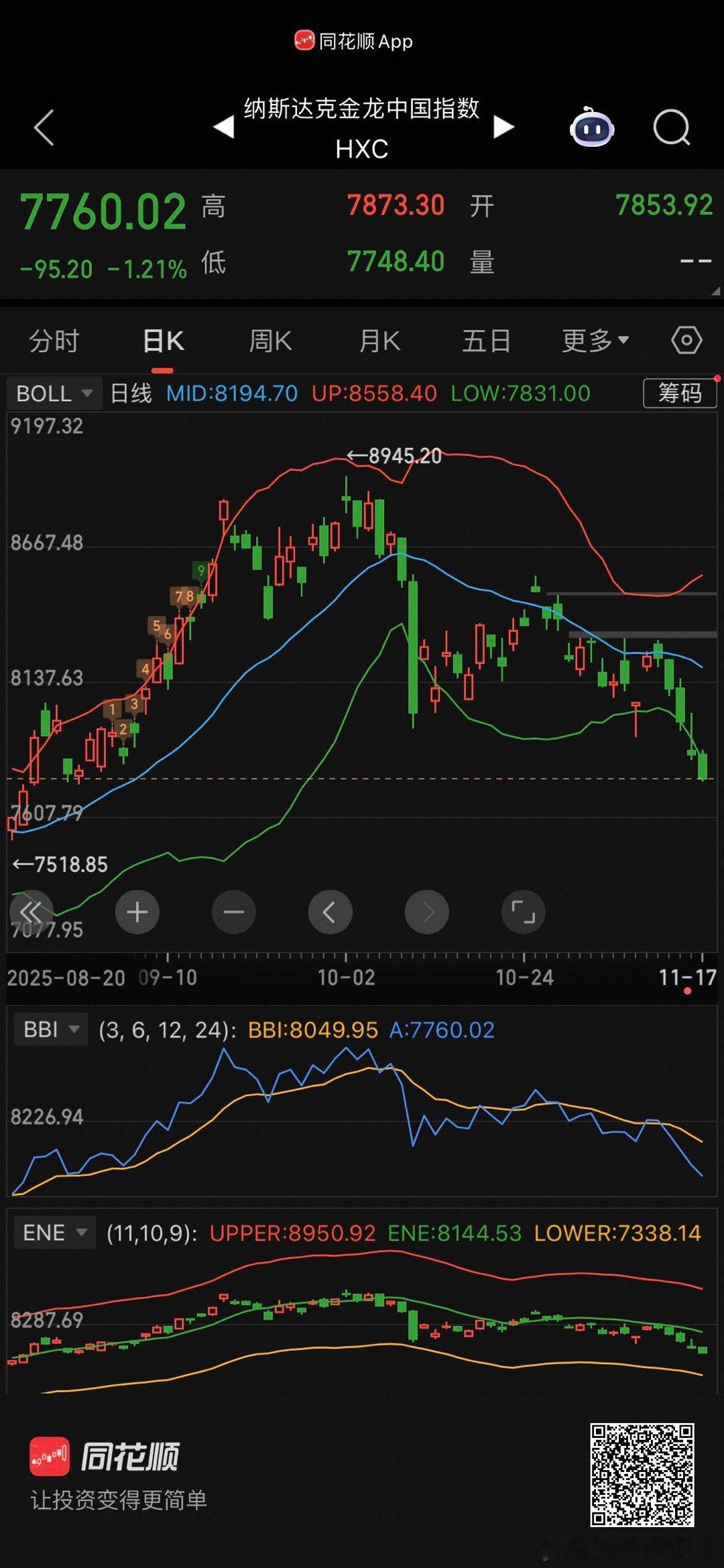Select the 日K tab

tap(163, 341)
